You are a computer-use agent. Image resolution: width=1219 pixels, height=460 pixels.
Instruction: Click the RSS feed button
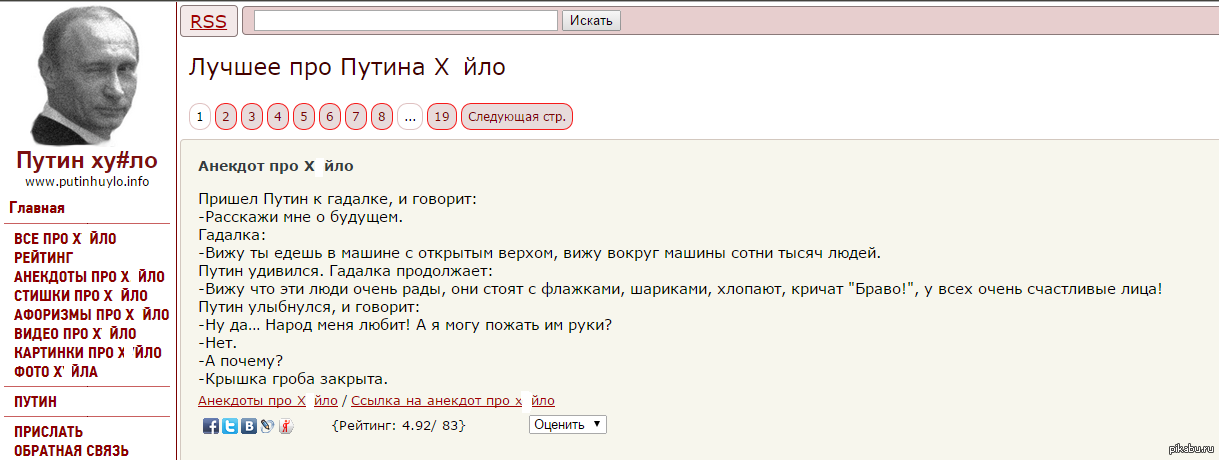pos(208,21)
